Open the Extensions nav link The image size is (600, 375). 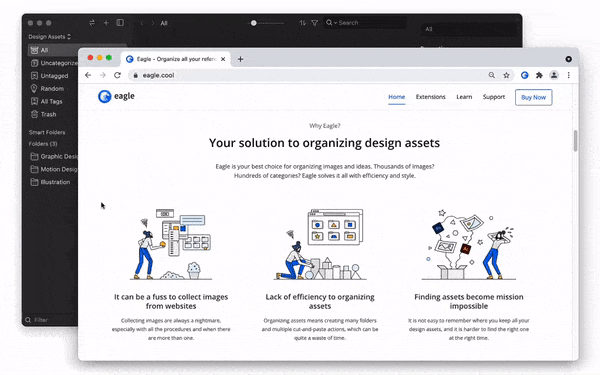[430, 97]
